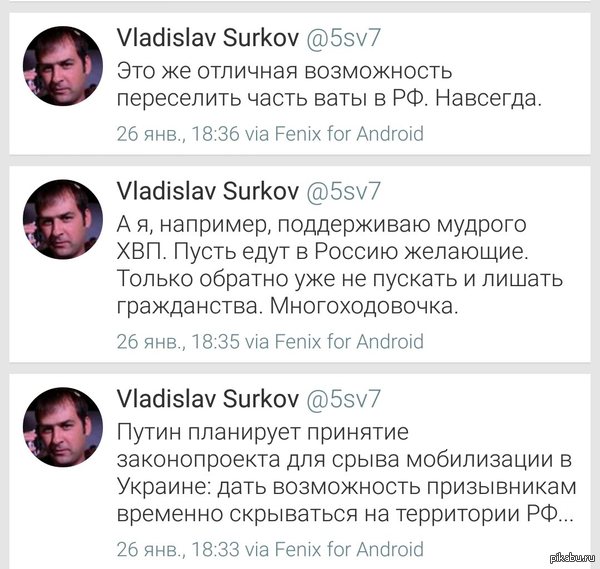Open "via Fenix for Android" on the middle tweet

pyautogui.click(x=334, y=341)
